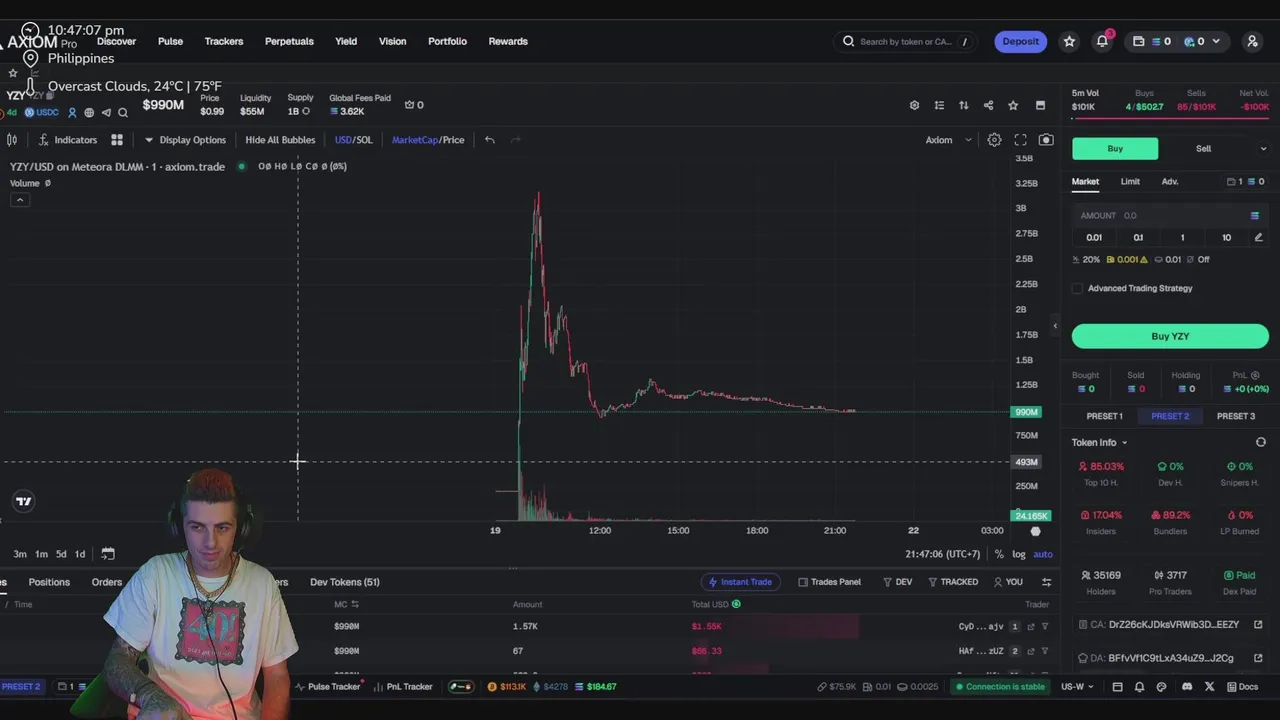The width and height of the screenshot is (1280, 720).
Task: Go to the Trackers page
Action: tap(224, 41)
